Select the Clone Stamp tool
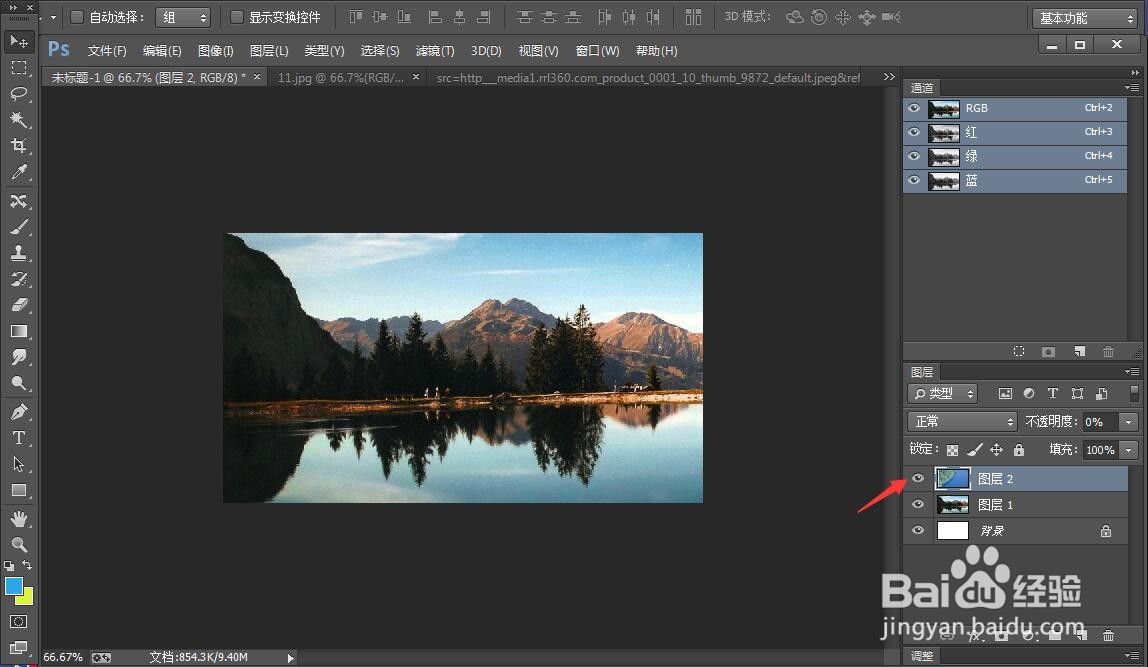1148x667 pixels. pyautogui.click(x=19, y=253)
